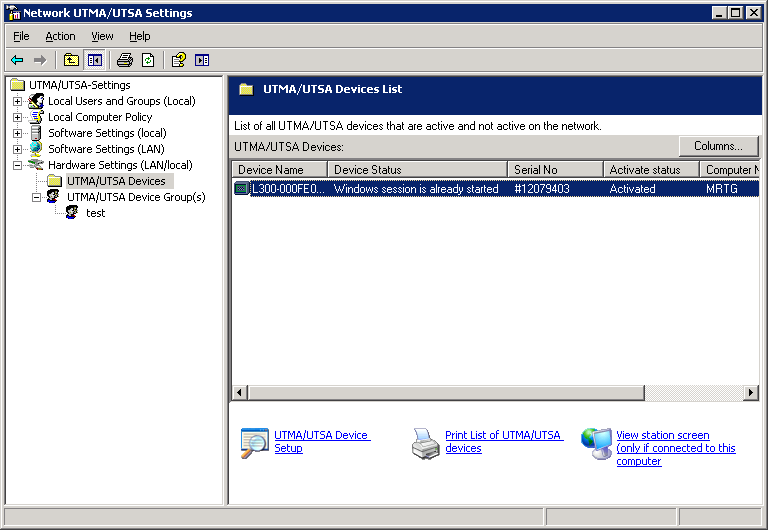Sort by Device Status column header

pos(417,169)
